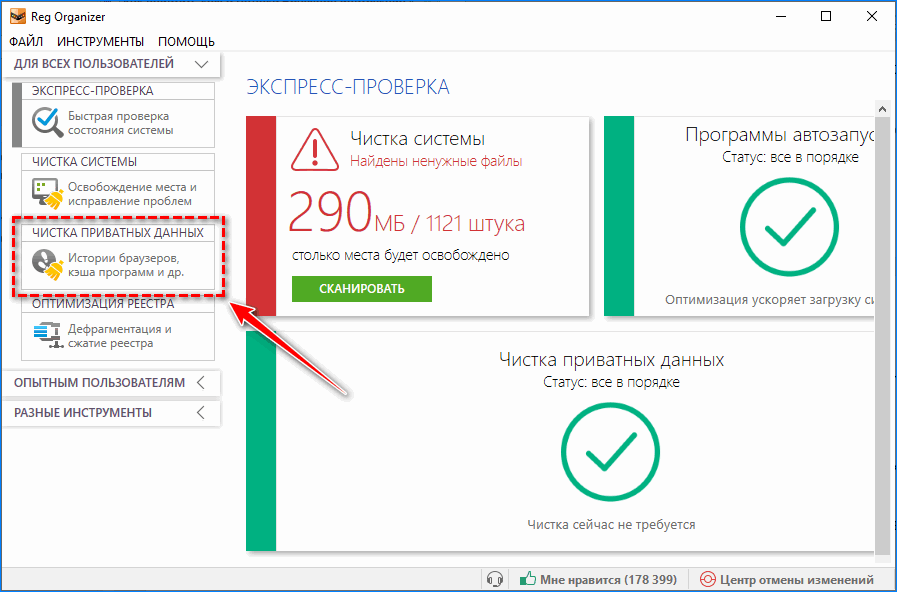Click the Undo Center lifebuoy icon
The image size is (897, 592).
tap(708, 579)
